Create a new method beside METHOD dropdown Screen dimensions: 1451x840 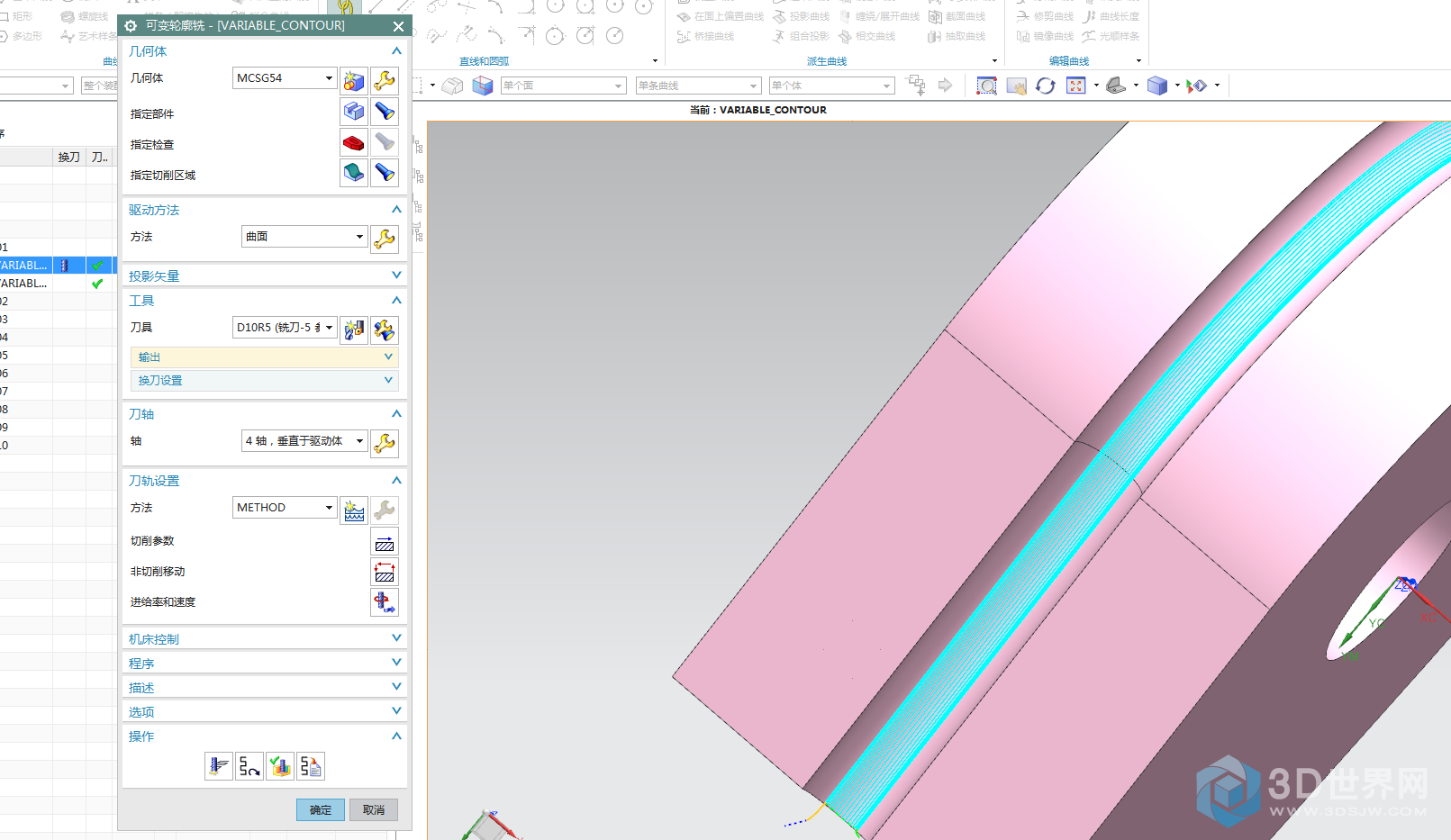354,510
